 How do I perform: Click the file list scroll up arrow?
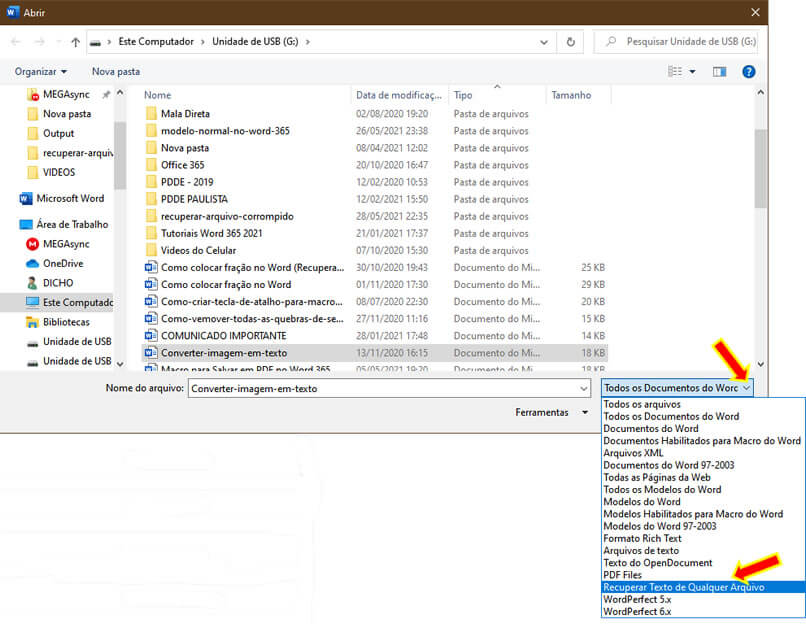[760, 93]
